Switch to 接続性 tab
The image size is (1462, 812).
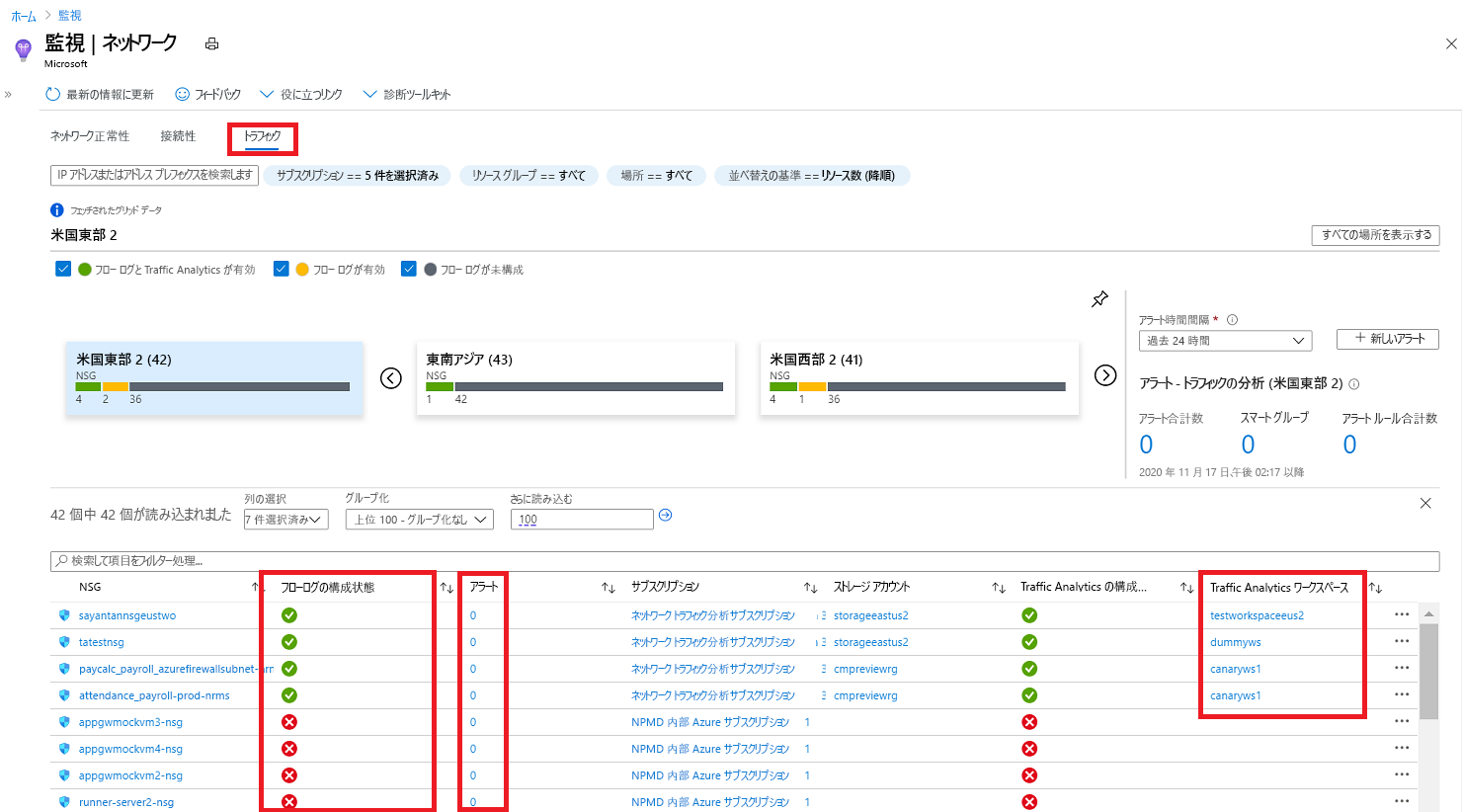(178, 136)
